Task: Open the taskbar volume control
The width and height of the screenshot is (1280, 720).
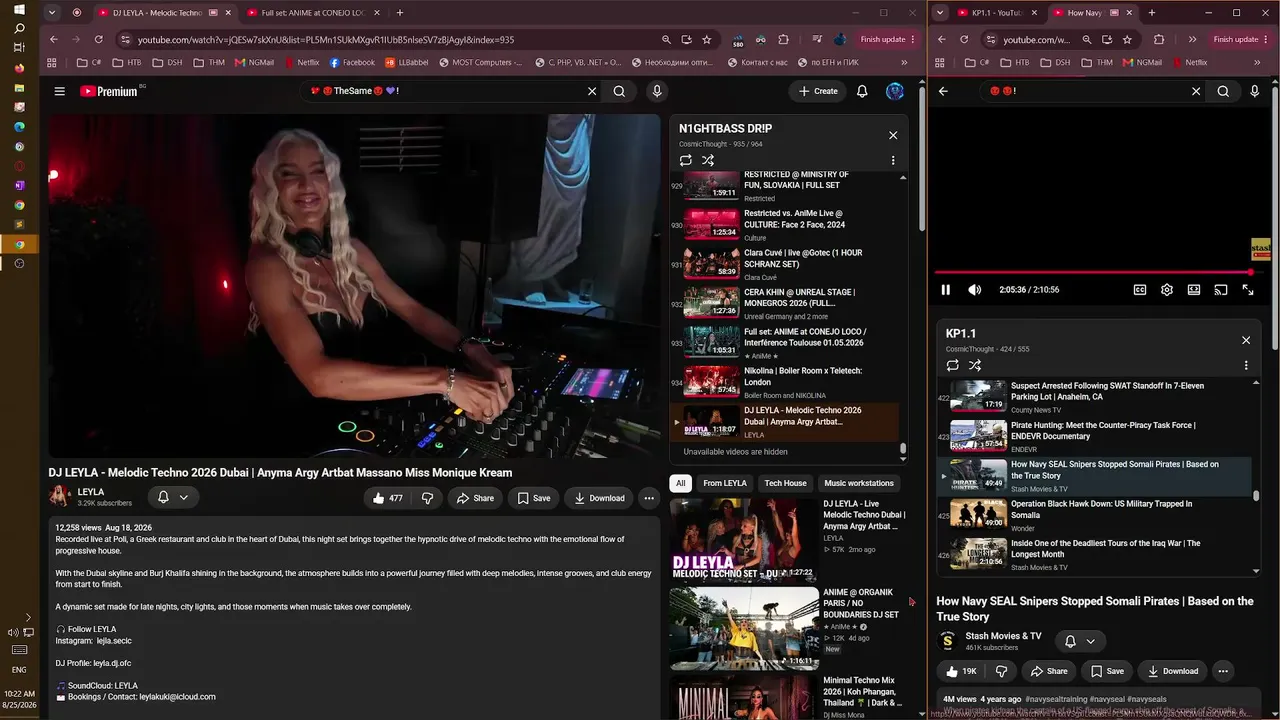Action: (x=14, y=632)
